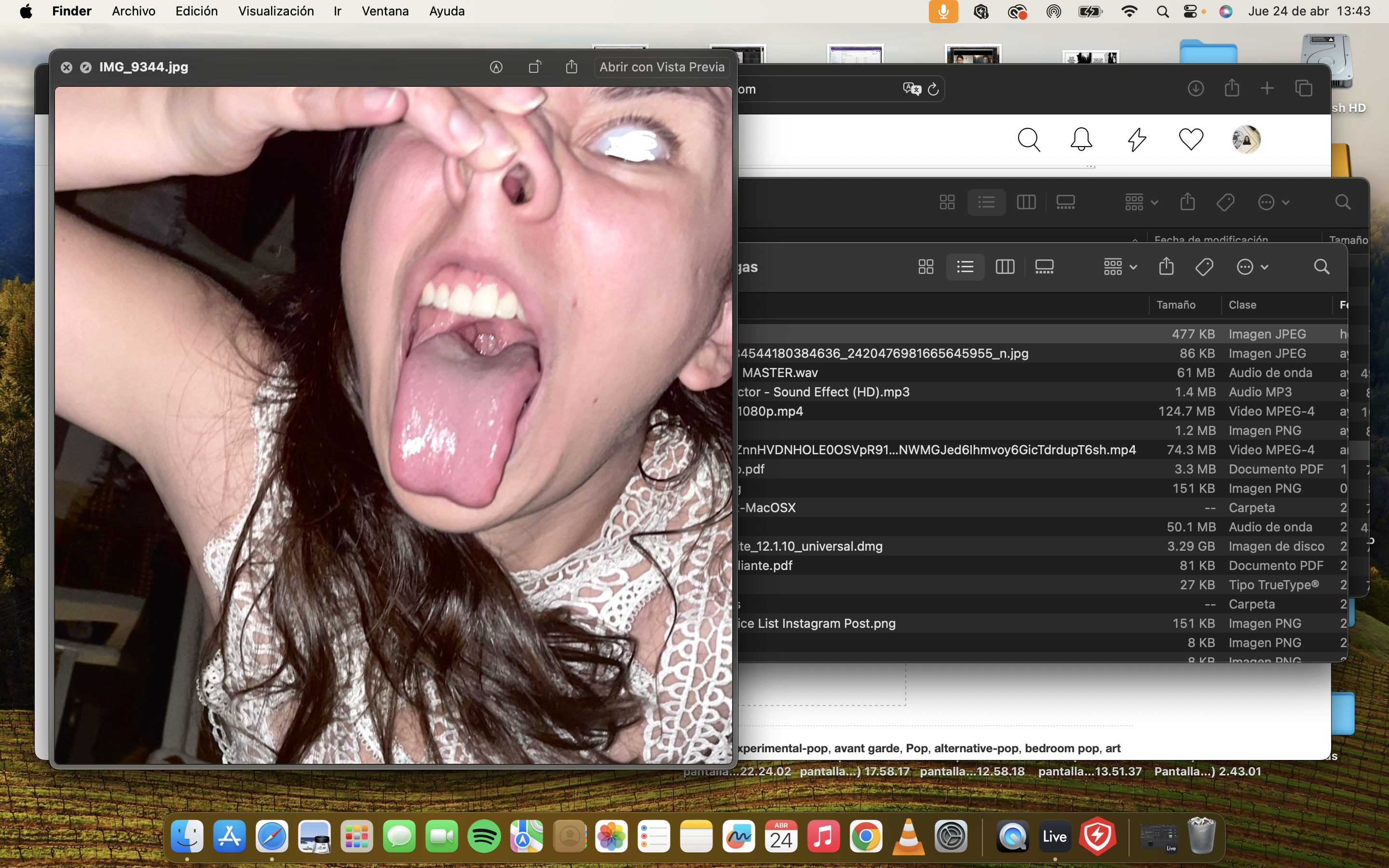Viewport: 1389px width, 868px height.
Task: Open the ellipsis action dropdown in Finder
Action: pos(1252,267)
